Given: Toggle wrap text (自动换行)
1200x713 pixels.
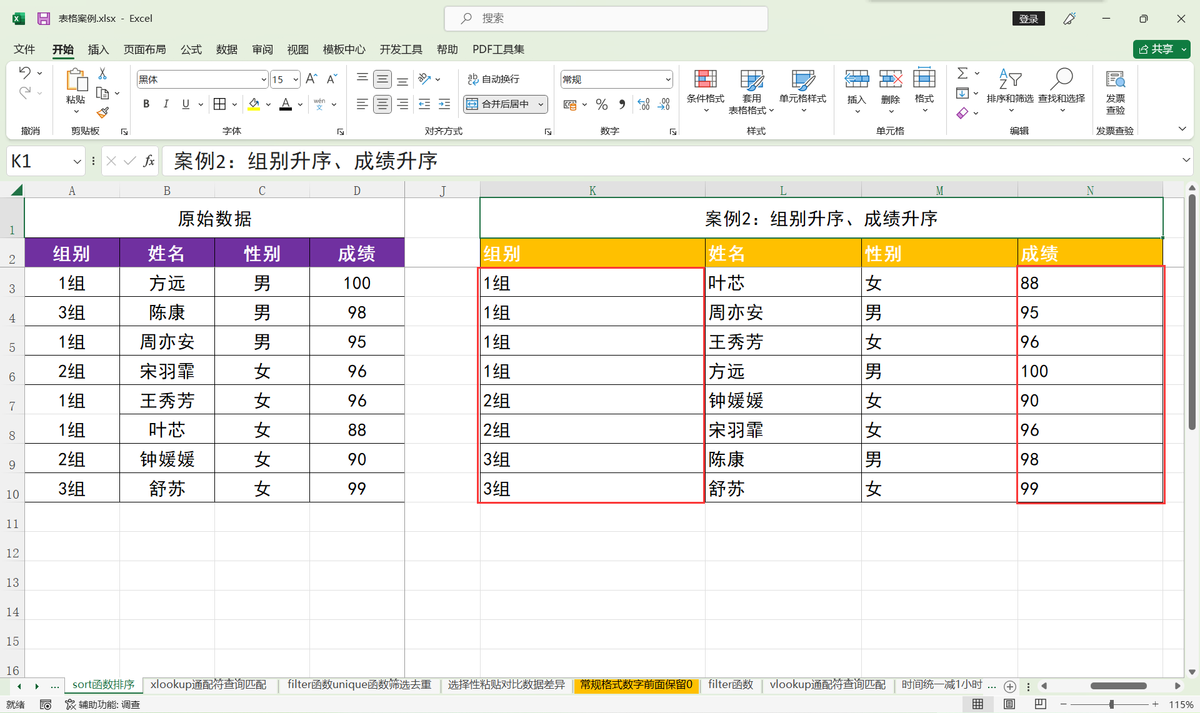Looking at the screenshot, I should pyautogui.click(x=492, y=79).
